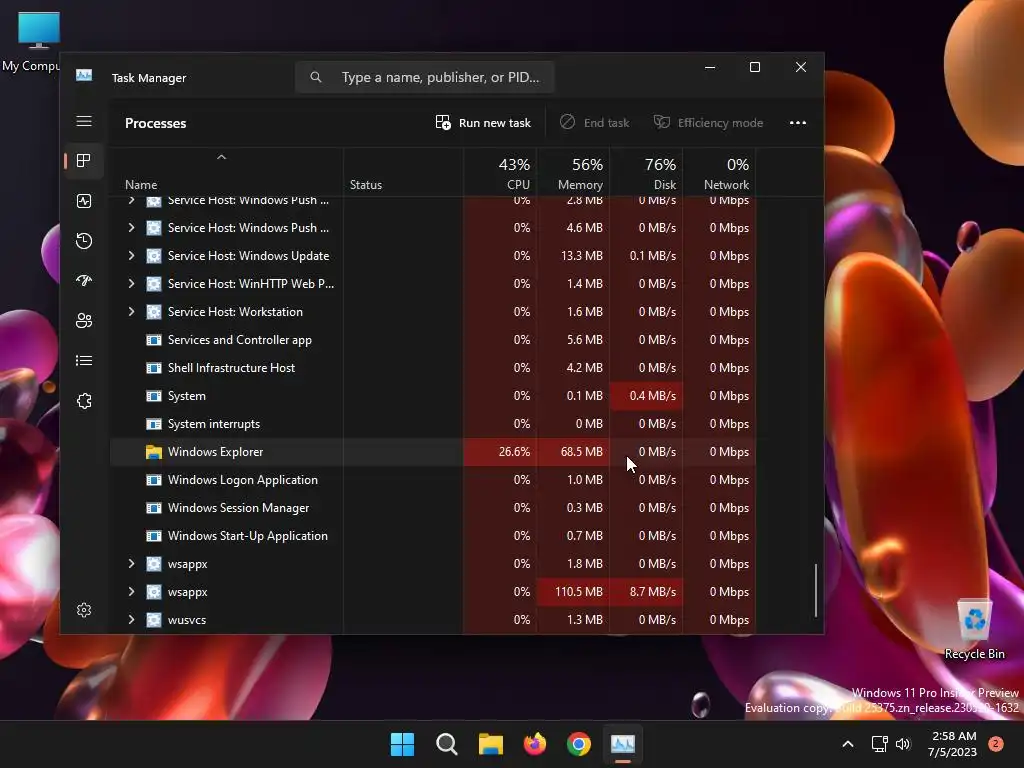
Task: Click the Run new task button
Action: pos(483,123)
